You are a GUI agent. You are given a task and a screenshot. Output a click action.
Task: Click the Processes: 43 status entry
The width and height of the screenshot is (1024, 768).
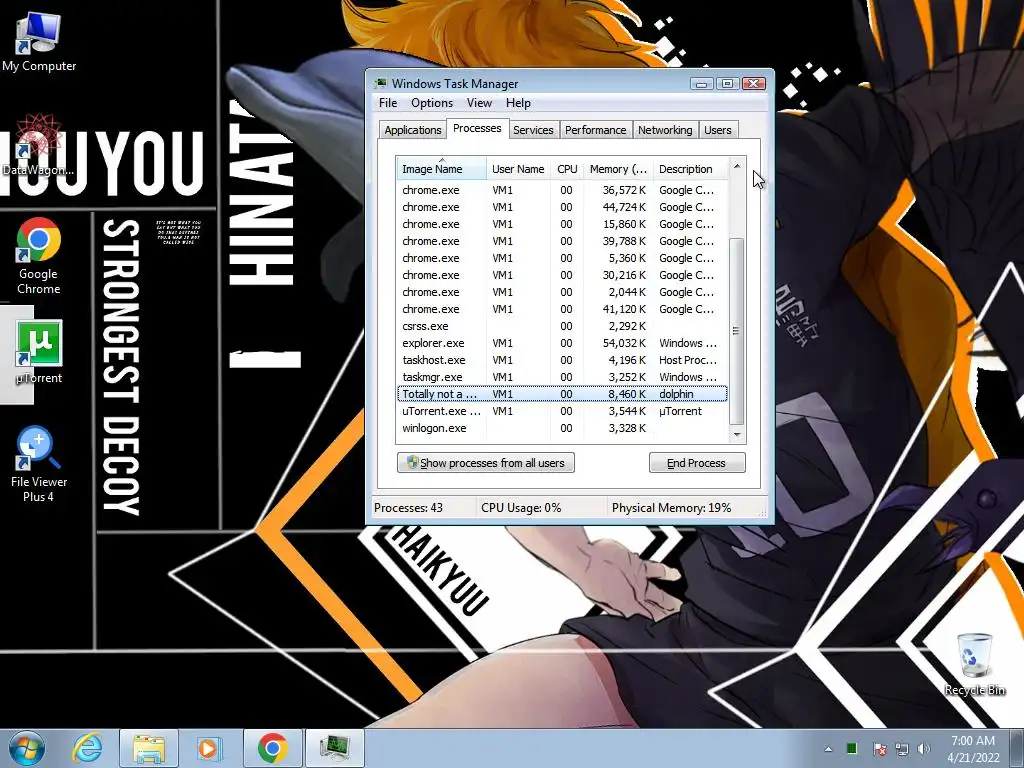[x=408, y=507]
